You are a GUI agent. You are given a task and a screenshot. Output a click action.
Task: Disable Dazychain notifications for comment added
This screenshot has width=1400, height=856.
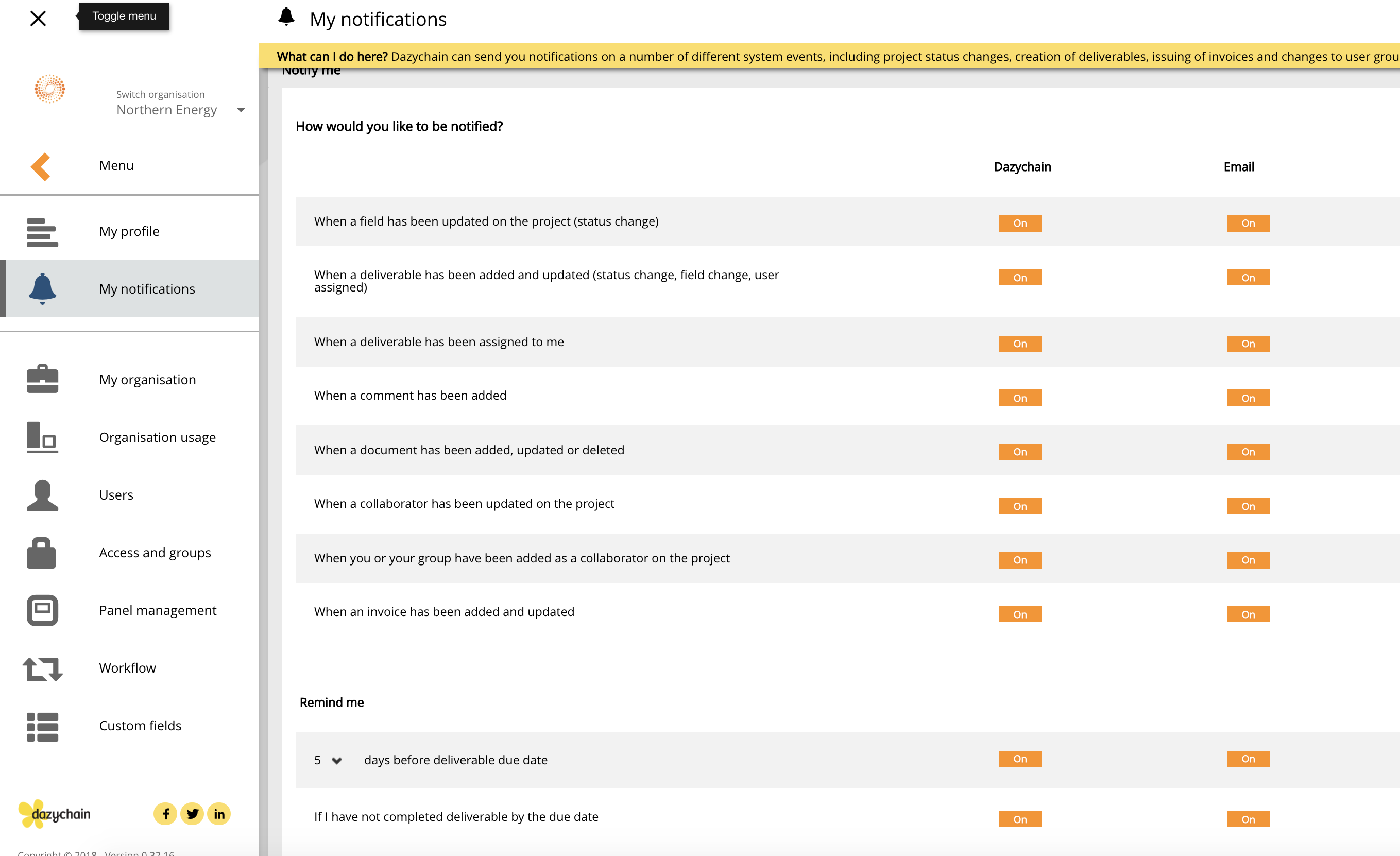click(x=1020, y=398)
